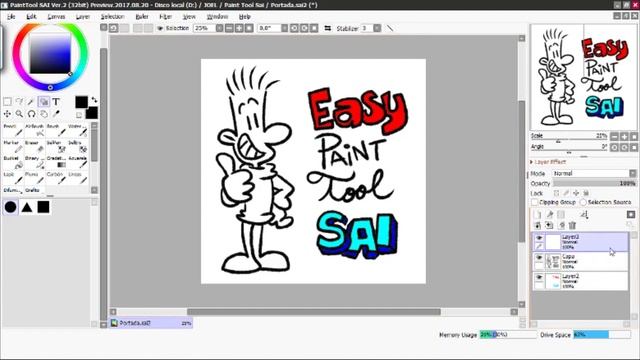Hide the highlighted Layer12 layer
This screenshot has width=640, height=360.
539,238
